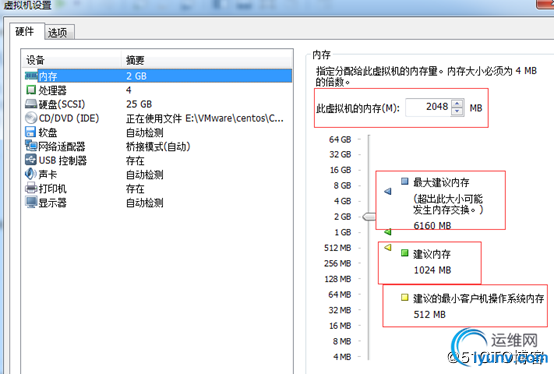The image size is (554, 374).
Task: Select the processor count value 4
Action: (129, 90)
